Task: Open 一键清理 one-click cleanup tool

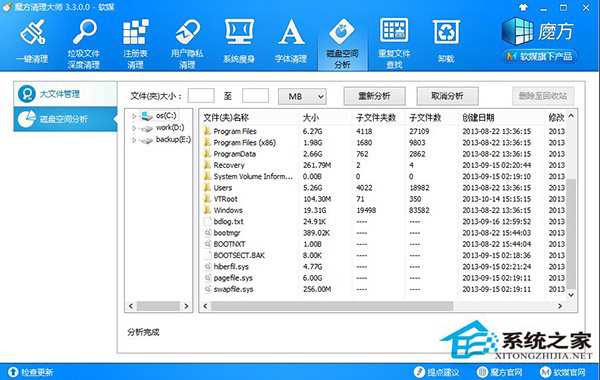Action: coord(32,41)
